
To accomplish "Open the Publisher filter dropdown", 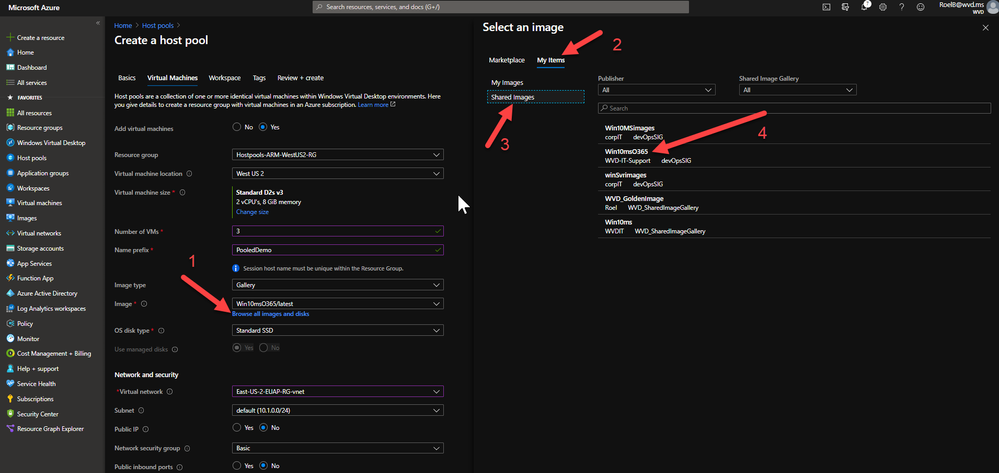I will pyautogui.click(x=657, y=91).
